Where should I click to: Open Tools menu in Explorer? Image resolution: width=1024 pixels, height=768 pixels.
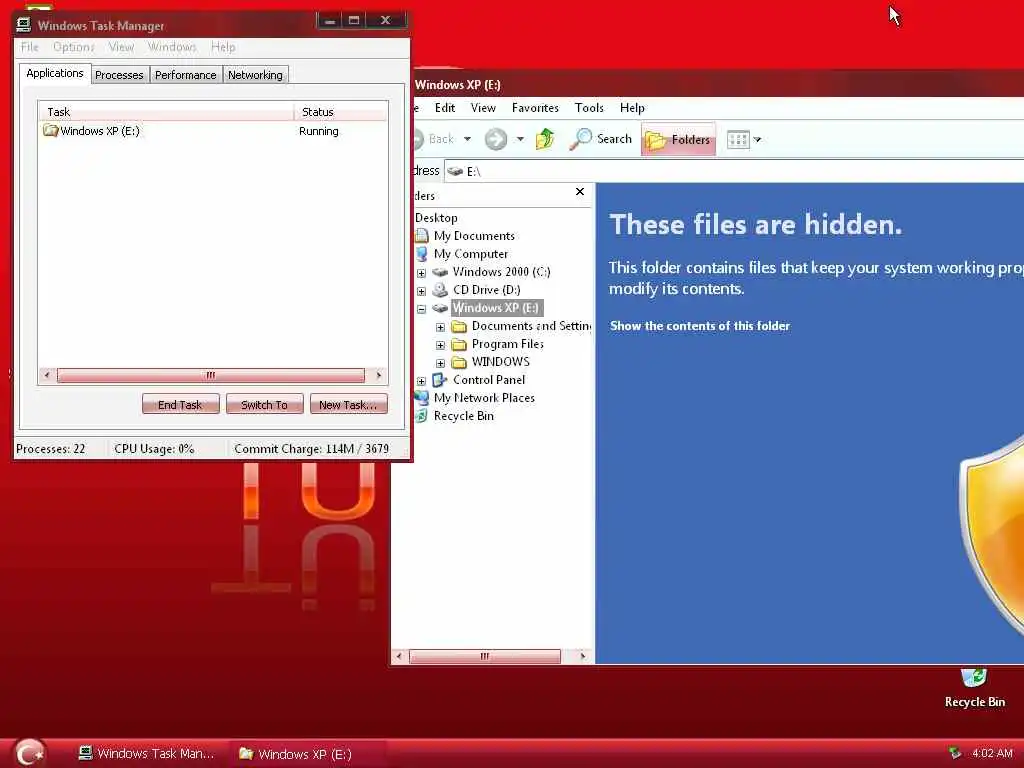(x=589, y=108)
